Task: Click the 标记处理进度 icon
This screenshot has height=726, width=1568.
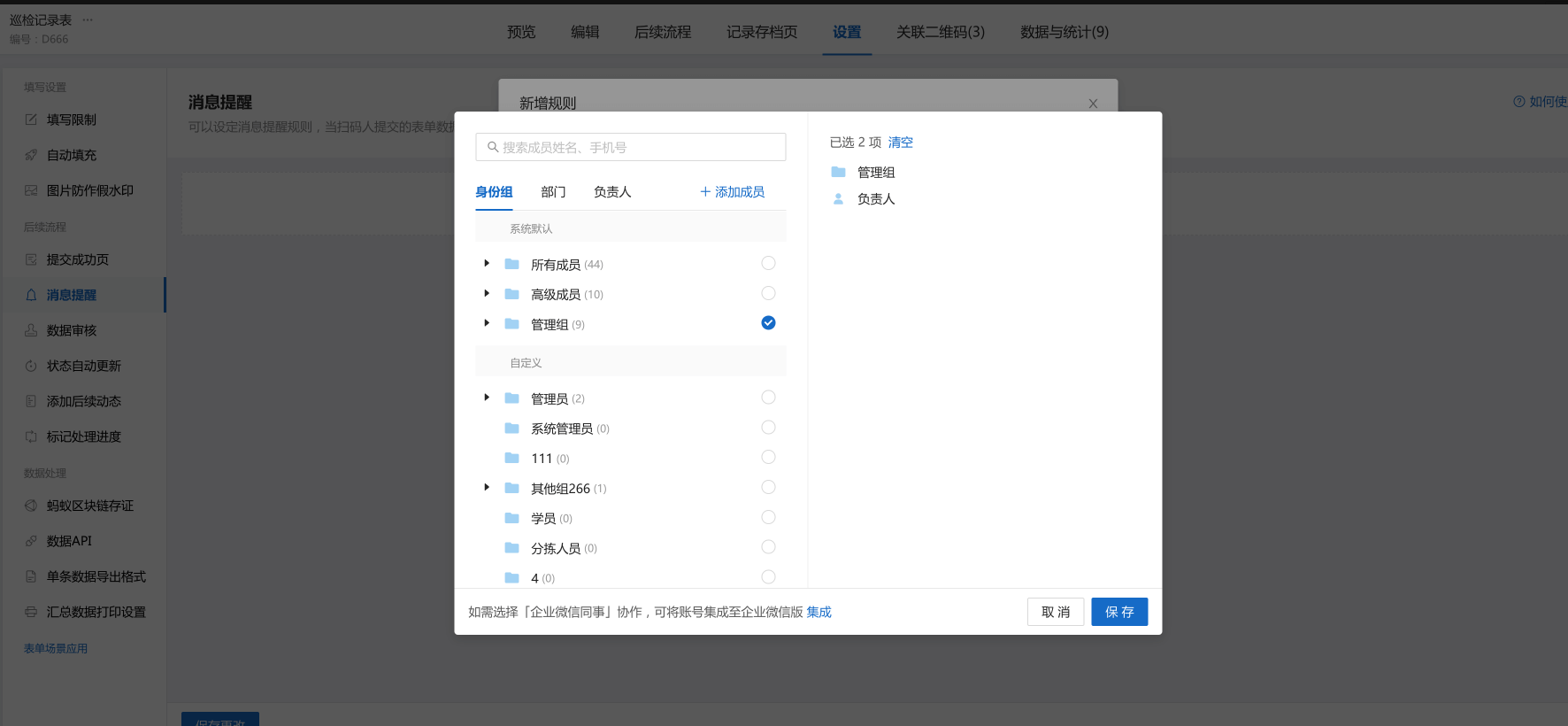Action: (x=31, y=436)
